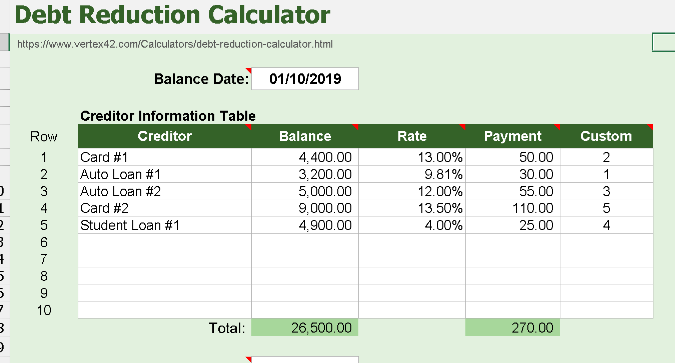The width and height of the screenshot is (675, 363).
Task: Select the Balance column header
Action: pyautogui.click(x=305, y=136)
